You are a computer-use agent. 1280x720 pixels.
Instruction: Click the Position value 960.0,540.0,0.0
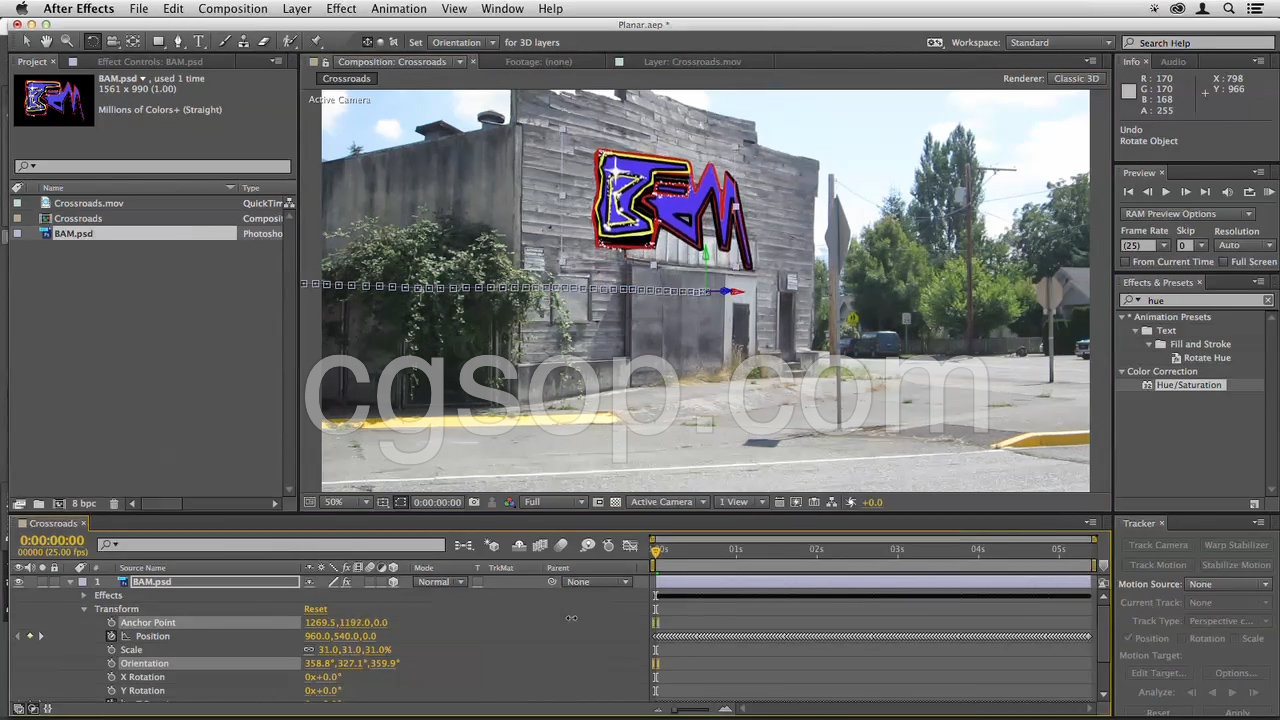[x=340, y=636]
